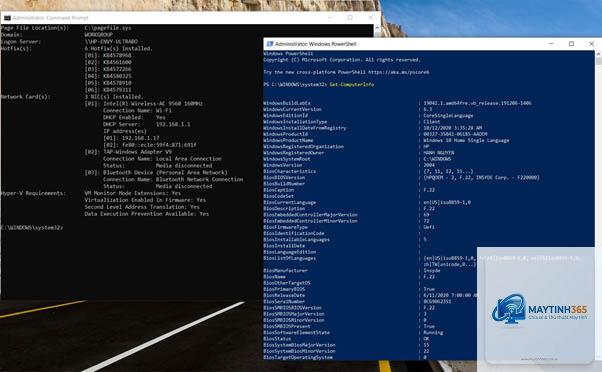Click the Hyper-V Requirements label

[x=33, y=194]
